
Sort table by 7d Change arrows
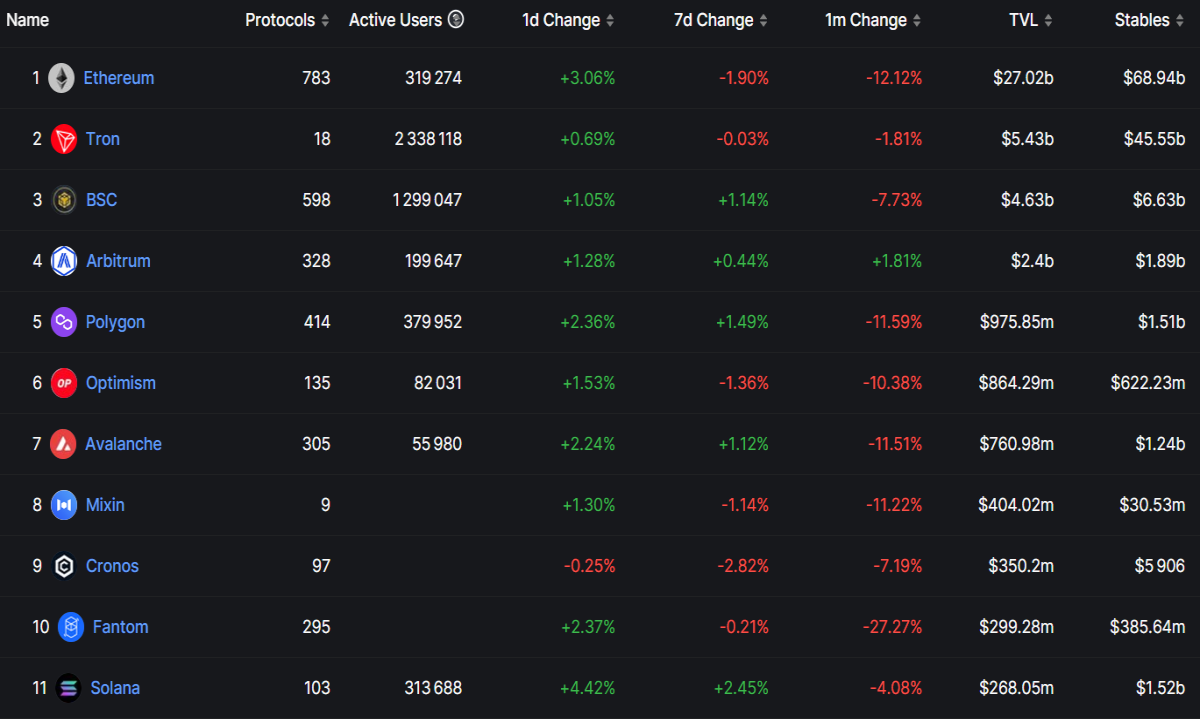764,21
